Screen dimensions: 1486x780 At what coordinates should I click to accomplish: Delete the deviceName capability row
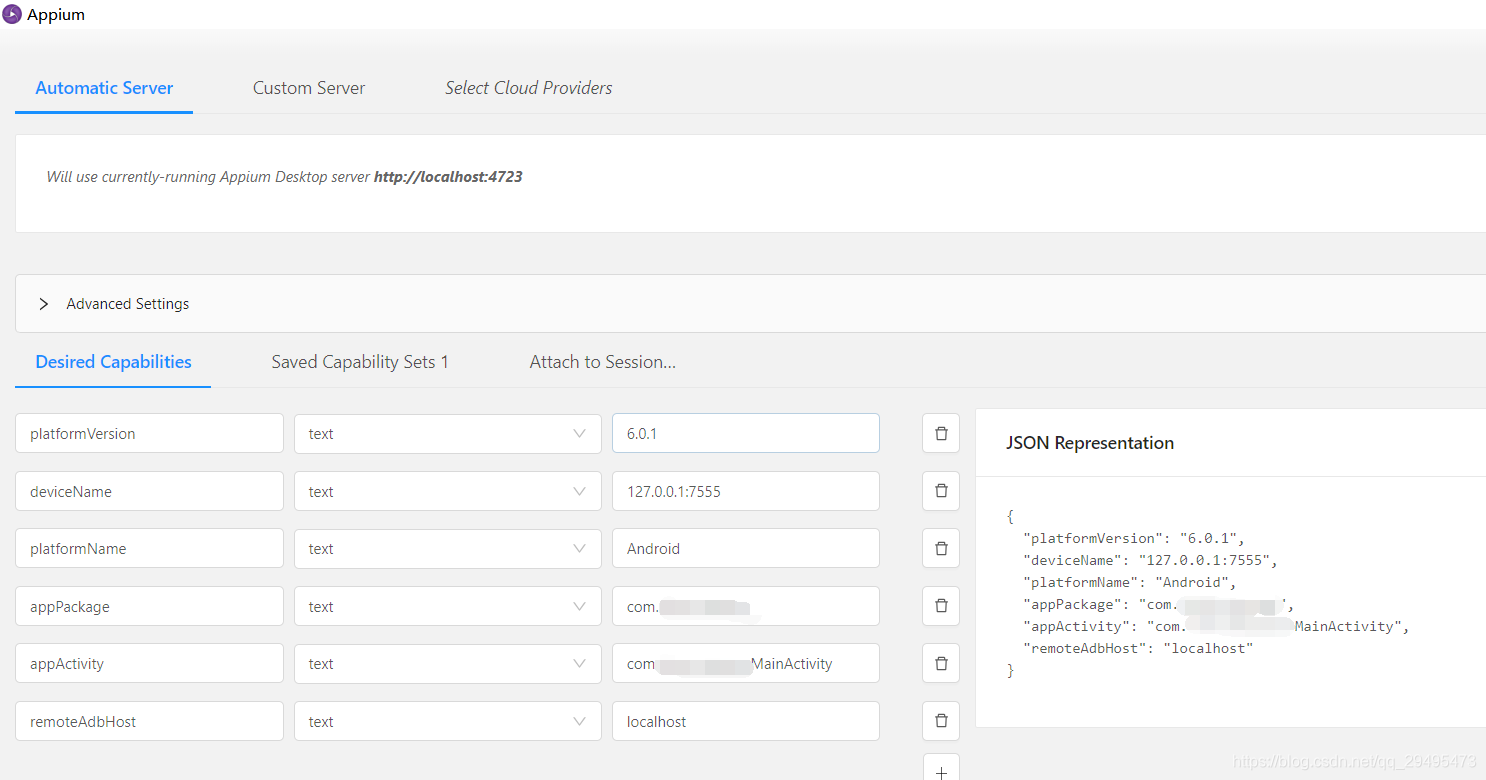click(x=940, y=491)
